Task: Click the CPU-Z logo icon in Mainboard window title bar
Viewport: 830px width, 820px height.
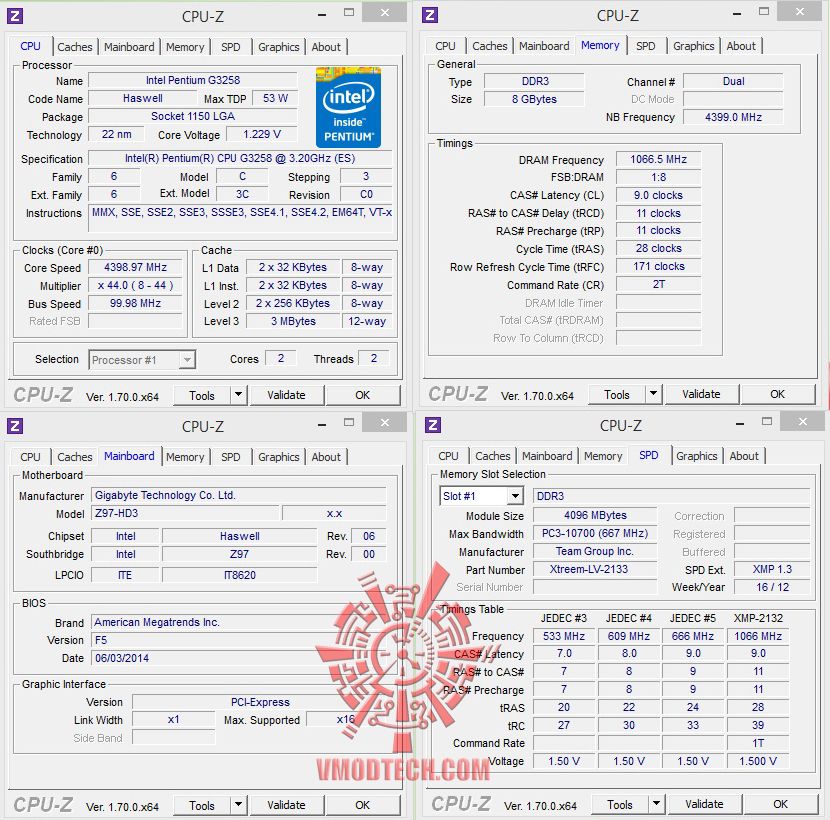Action: point(15,426)
